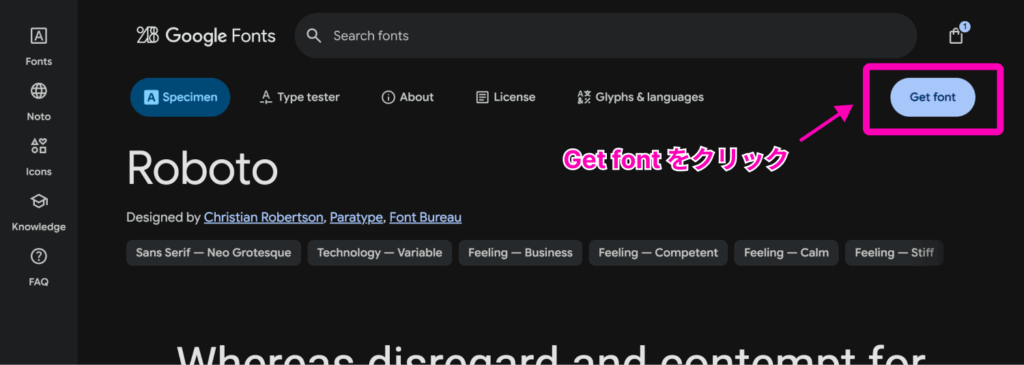
Task: Select Feeling — Competent tag
Action: point(658,253)
